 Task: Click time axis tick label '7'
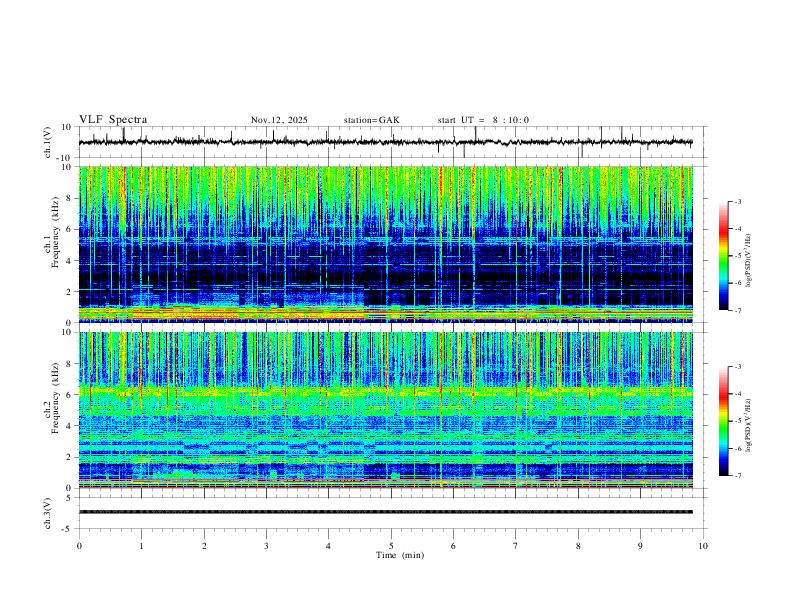[516, 546]
